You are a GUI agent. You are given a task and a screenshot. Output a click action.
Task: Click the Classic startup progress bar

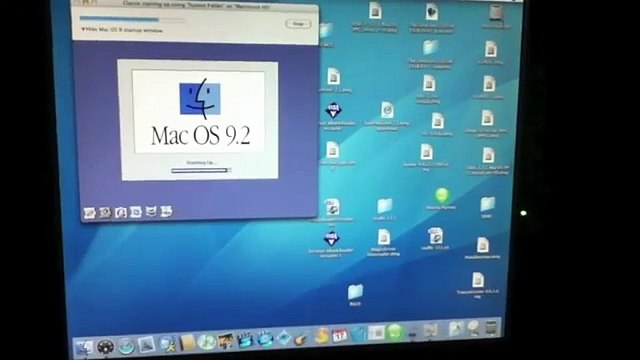(132, 19)
